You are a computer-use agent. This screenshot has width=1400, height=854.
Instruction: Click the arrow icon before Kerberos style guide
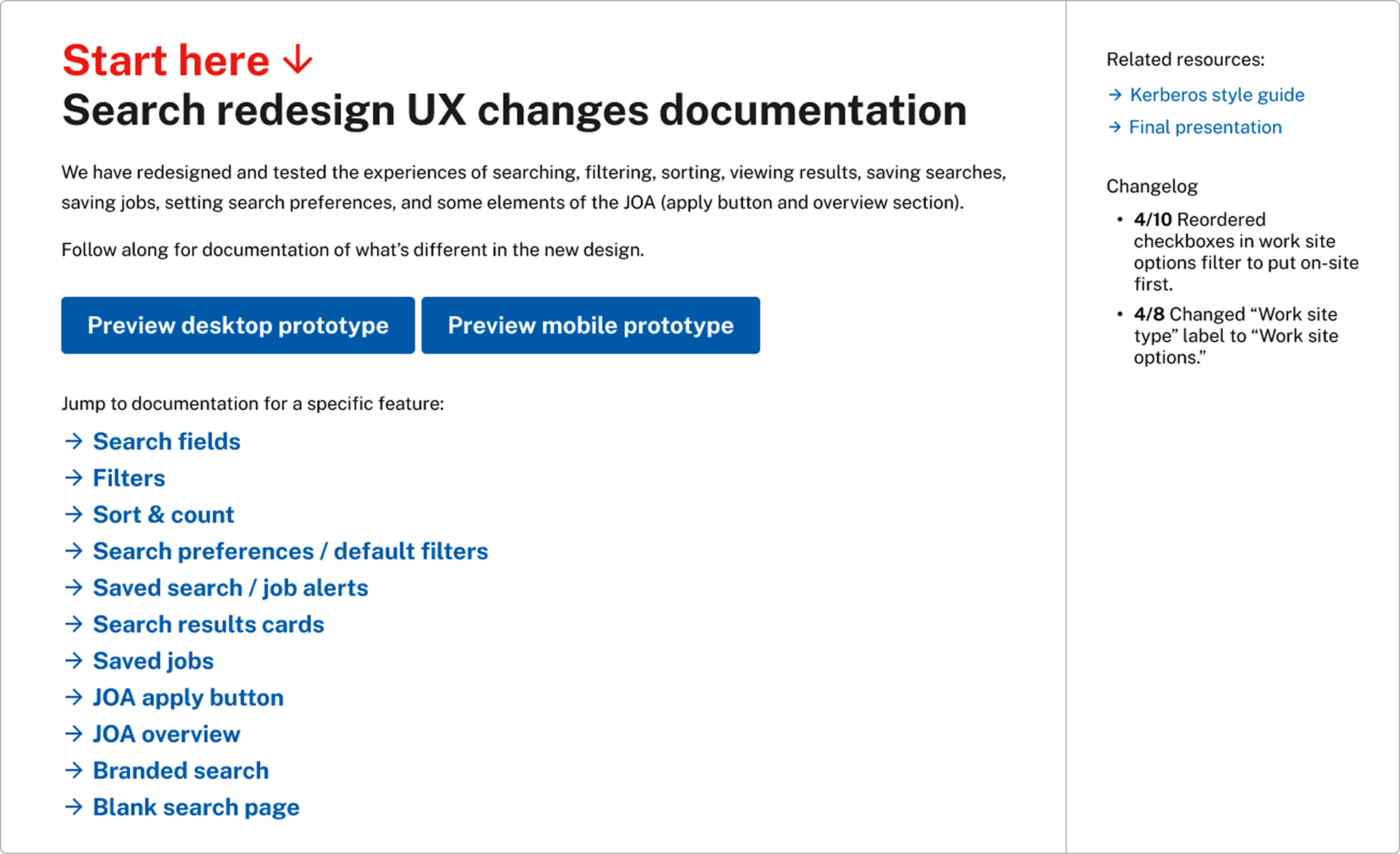pos(1115,95)
